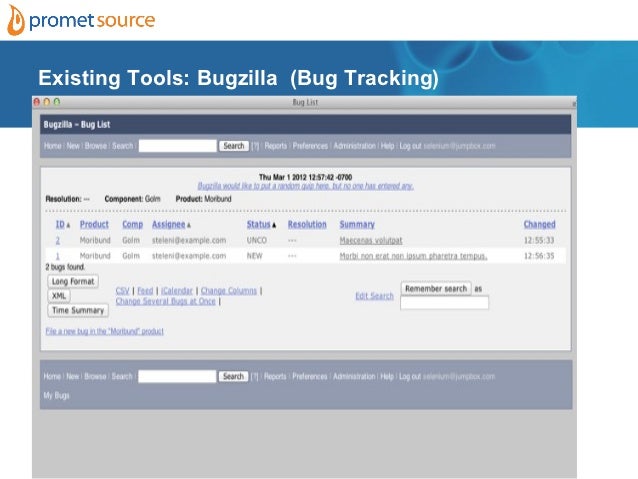The width and height of the screenshot is (638, 479).
Task: Sort by the Assignee column header
Action: (168, 225)
